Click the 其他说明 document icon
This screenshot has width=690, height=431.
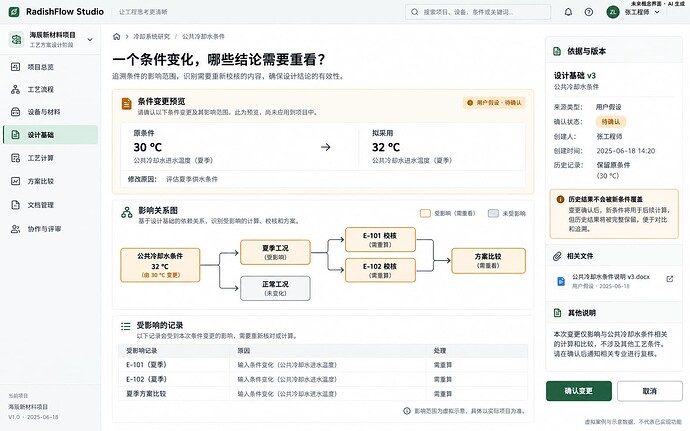click(x=558, y=313)
